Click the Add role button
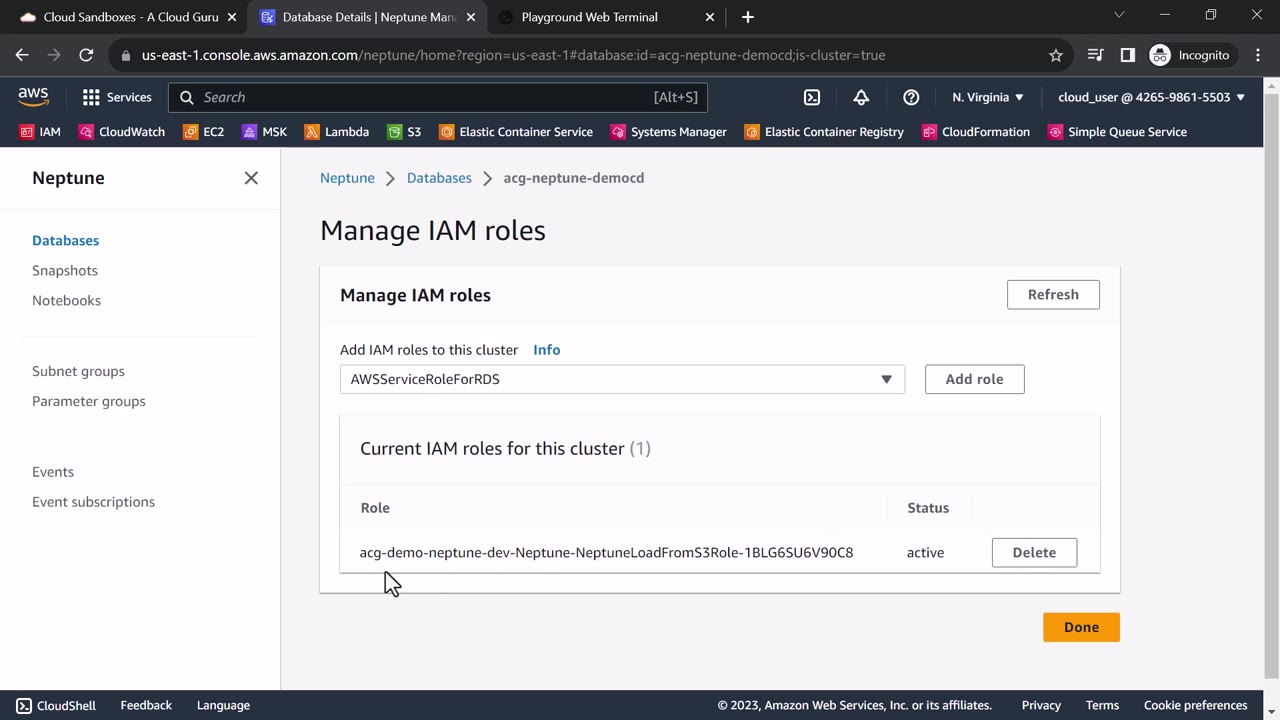1280x720 pixels. 974,379
